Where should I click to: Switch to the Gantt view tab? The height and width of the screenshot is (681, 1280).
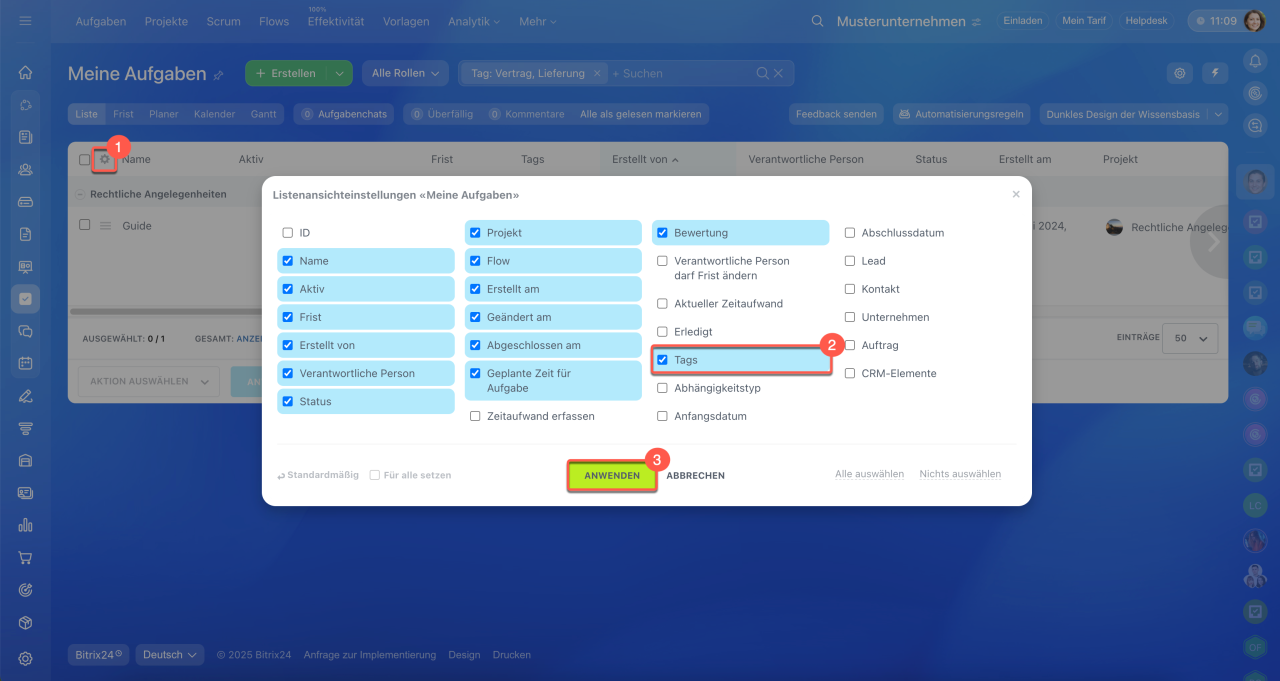(264, 114)
